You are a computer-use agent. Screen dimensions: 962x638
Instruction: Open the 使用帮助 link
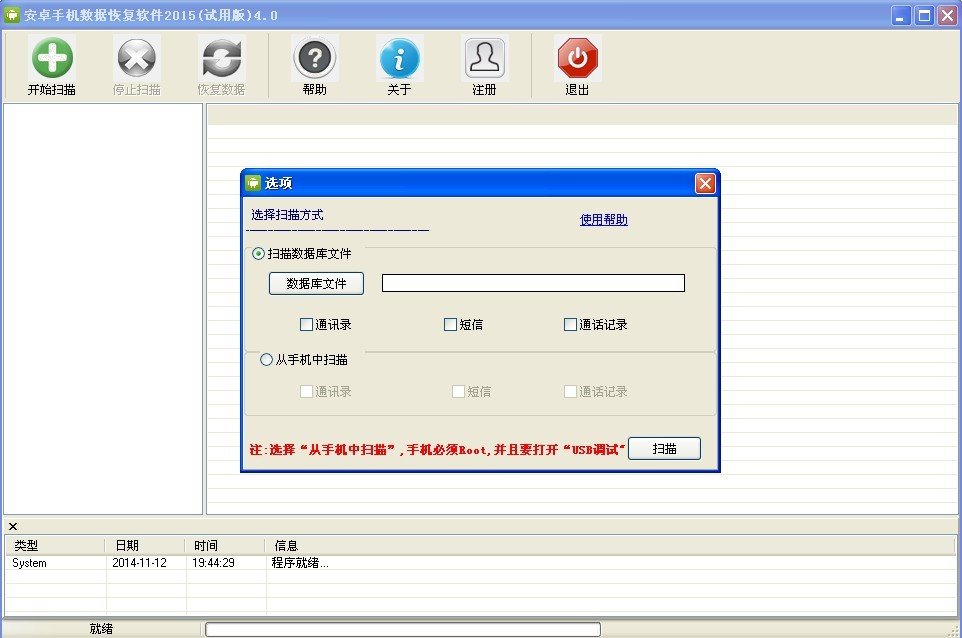click(604, 220)
